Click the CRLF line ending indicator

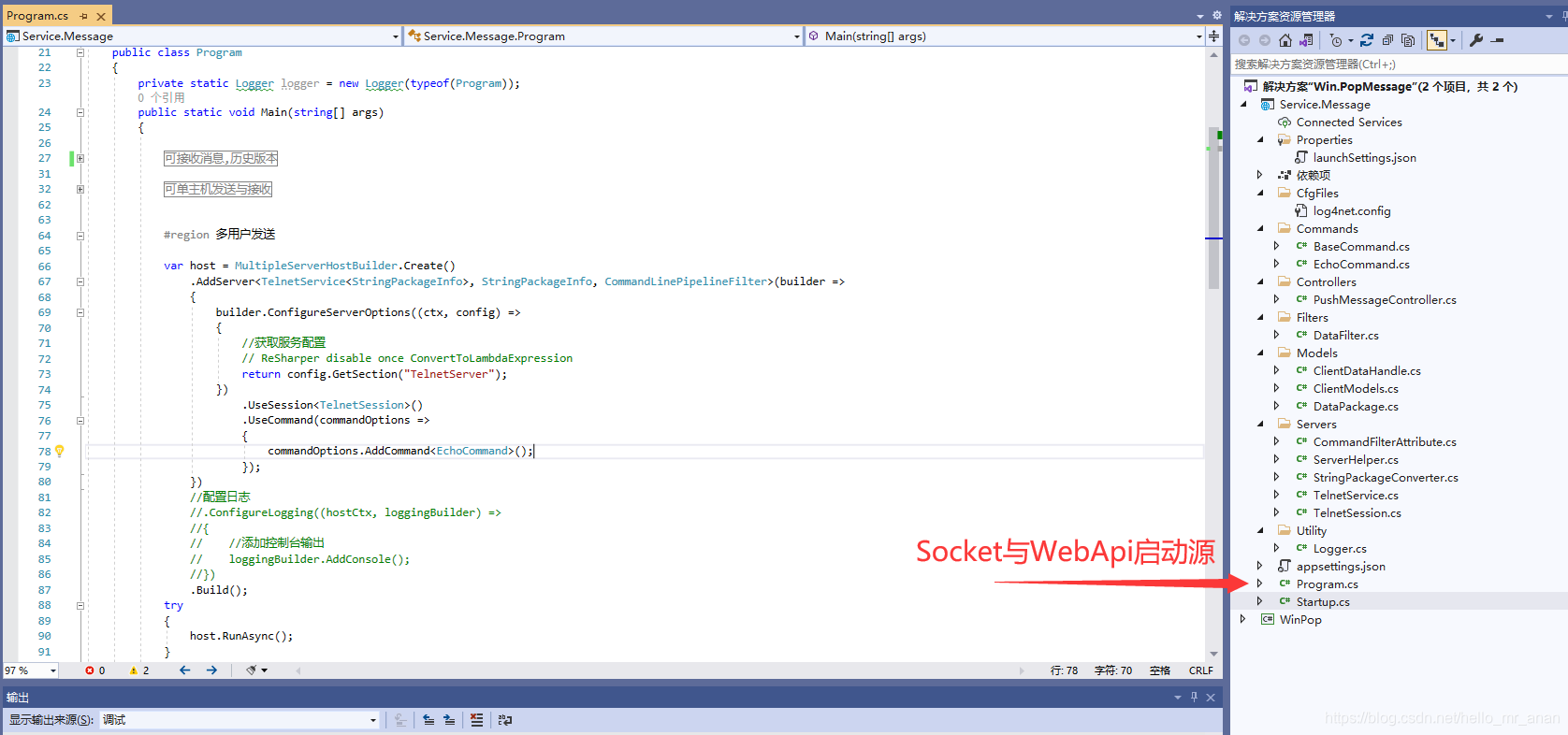(1201, 670)
